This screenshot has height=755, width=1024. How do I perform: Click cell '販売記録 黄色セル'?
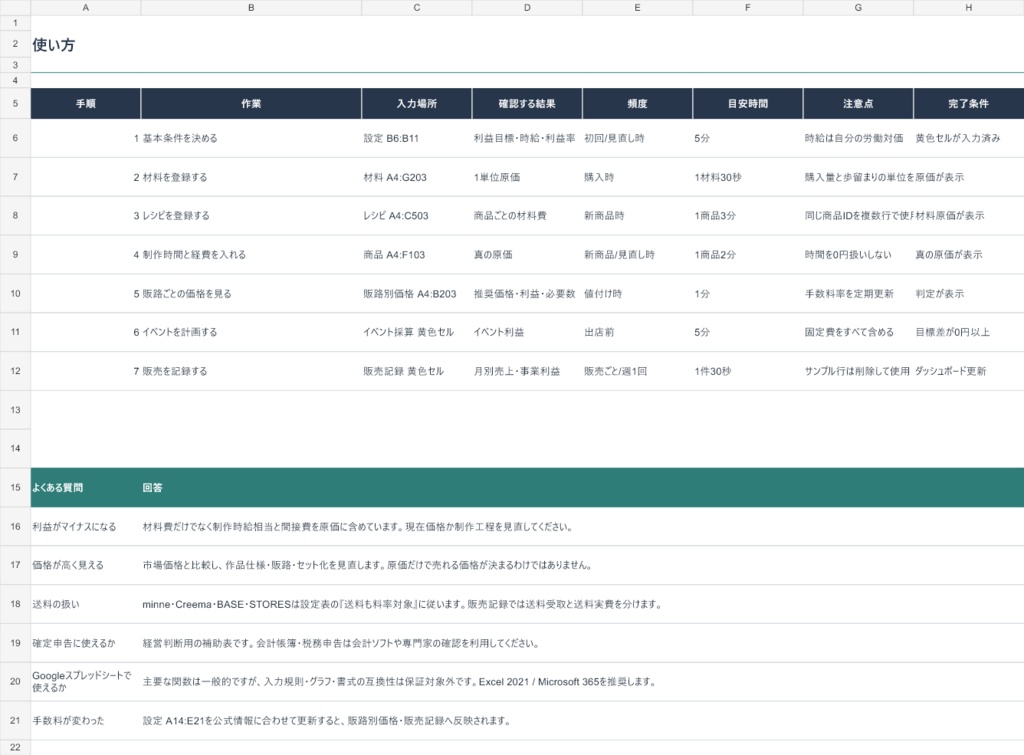click(x=417, y=371)
